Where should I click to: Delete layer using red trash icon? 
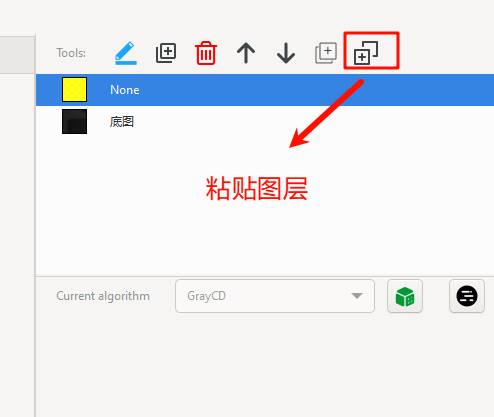[x=206, y=53]
